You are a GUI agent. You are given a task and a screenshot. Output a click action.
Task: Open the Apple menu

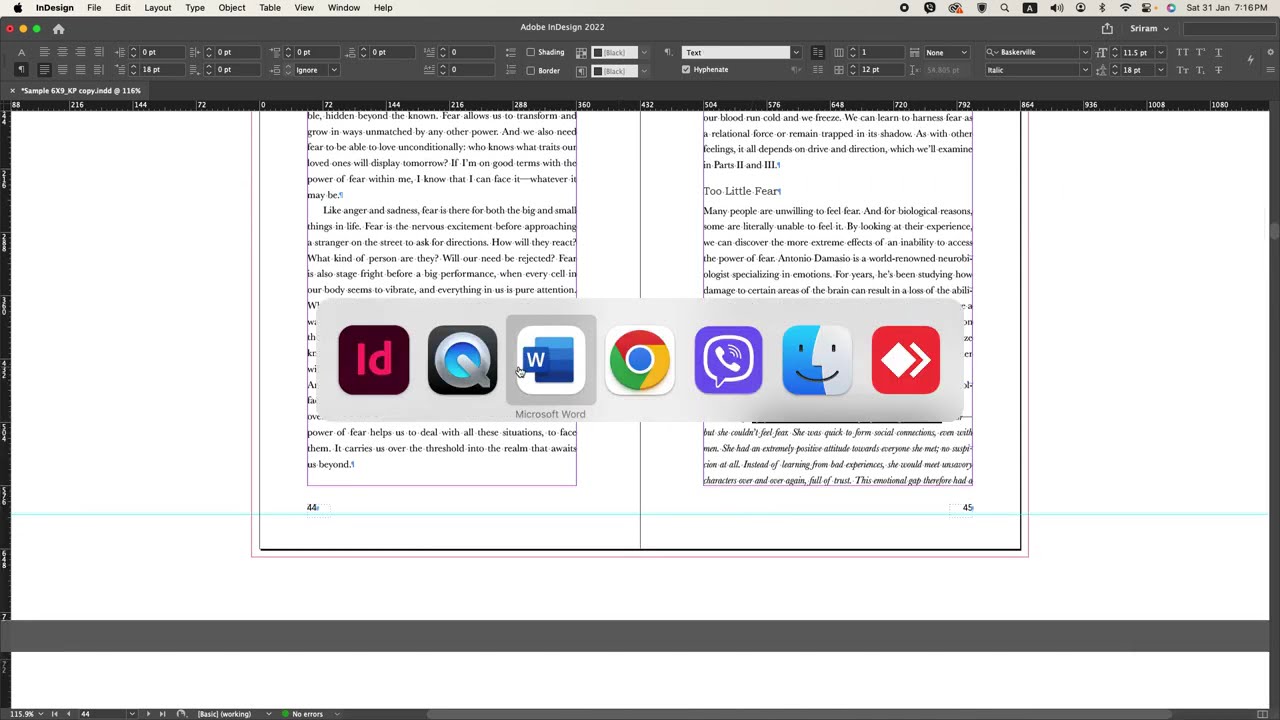18,8
